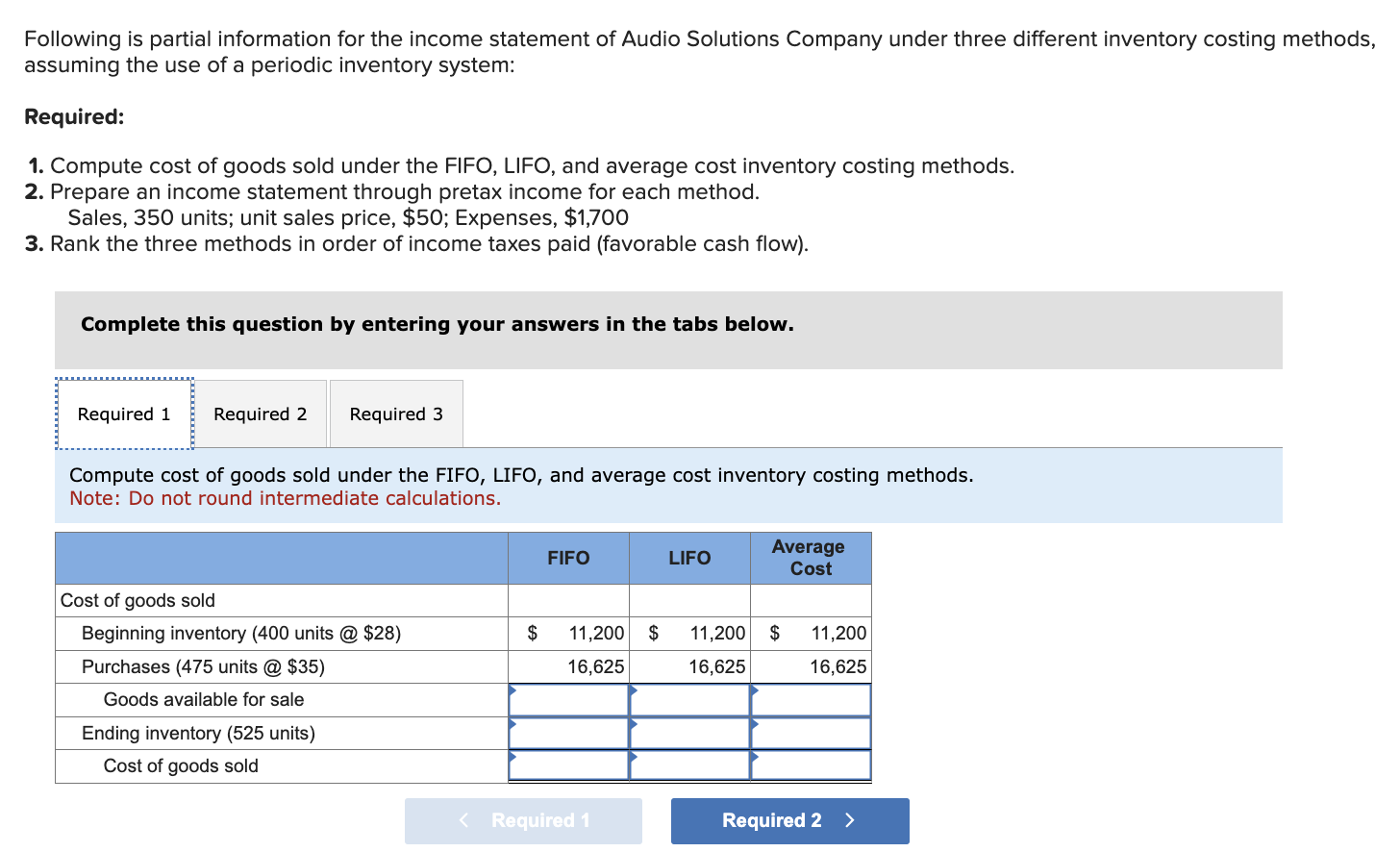Click FIFO purchases value 16,625
Image resolution: width=1400 pixels, height=852 pixels.
[x=595, y=666]
